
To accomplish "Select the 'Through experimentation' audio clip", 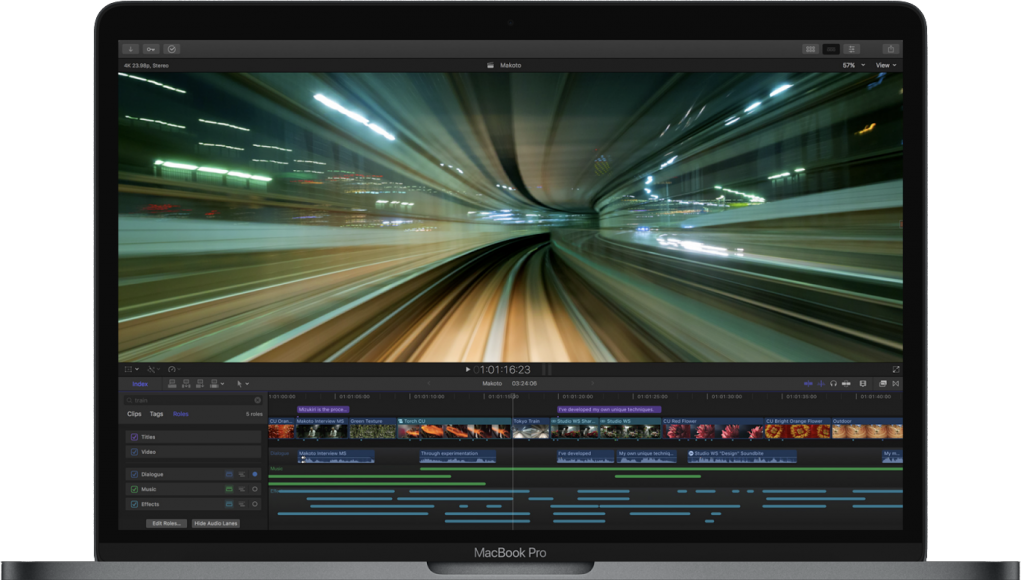I will (x=457, y=457).
